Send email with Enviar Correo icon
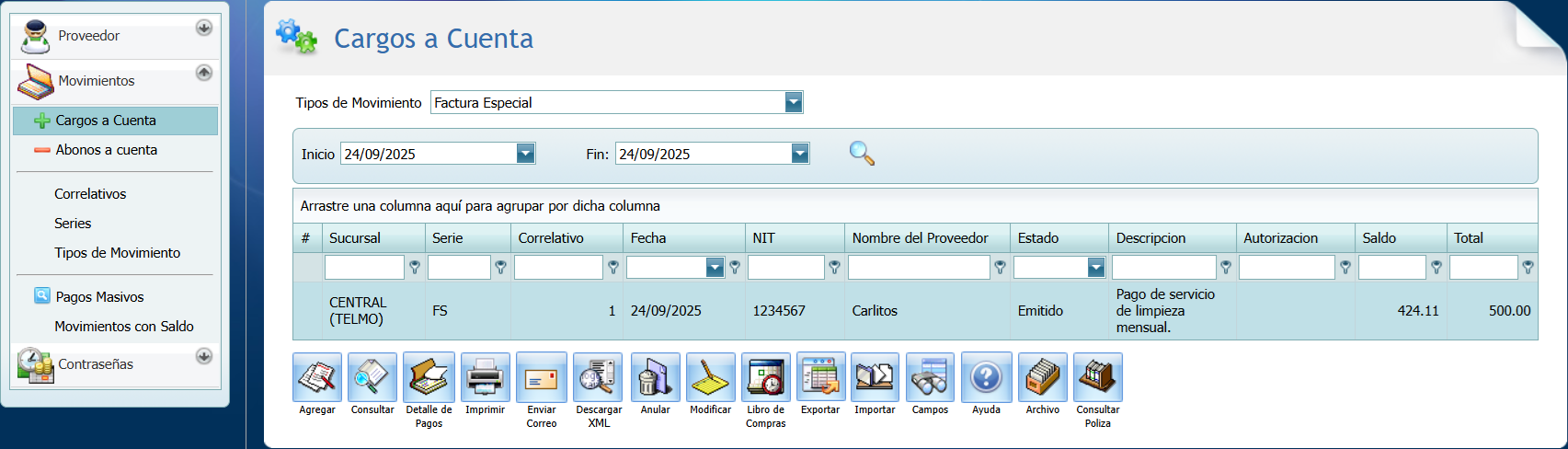This screenshot has height=449, width=1568. tap(541, 377)
